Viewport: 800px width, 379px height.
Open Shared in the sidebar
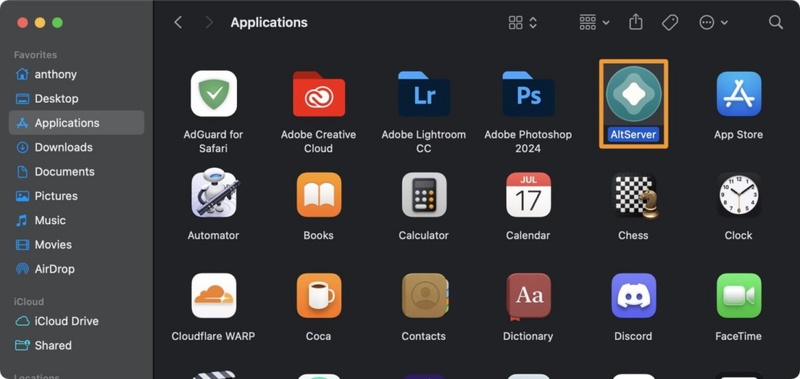click(77, 345)
